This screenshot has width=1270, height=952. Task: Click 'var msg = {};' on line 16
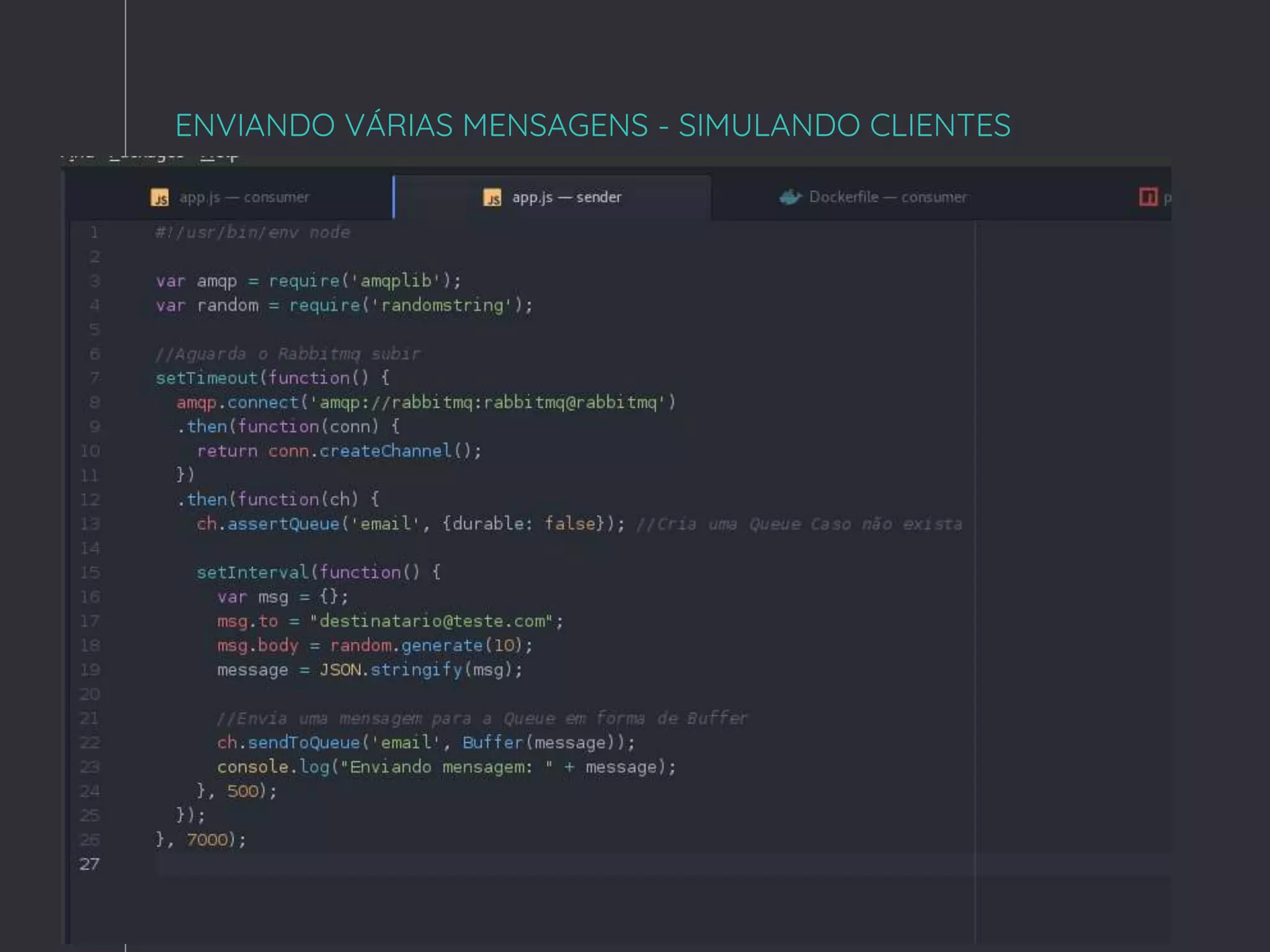(x=283, y=597)
